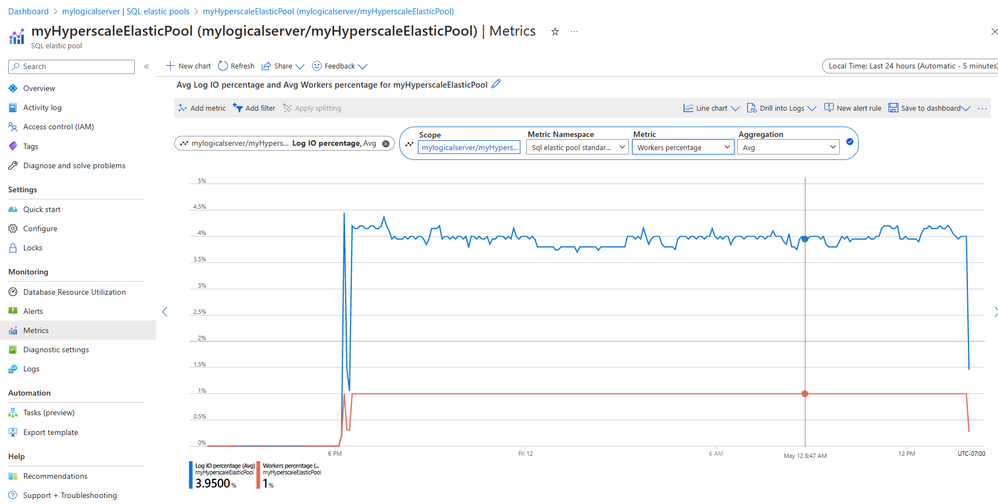Click Add filter button
Image resolution: width=998 pixels, height=504 pixels.
(x=254, y=108)
